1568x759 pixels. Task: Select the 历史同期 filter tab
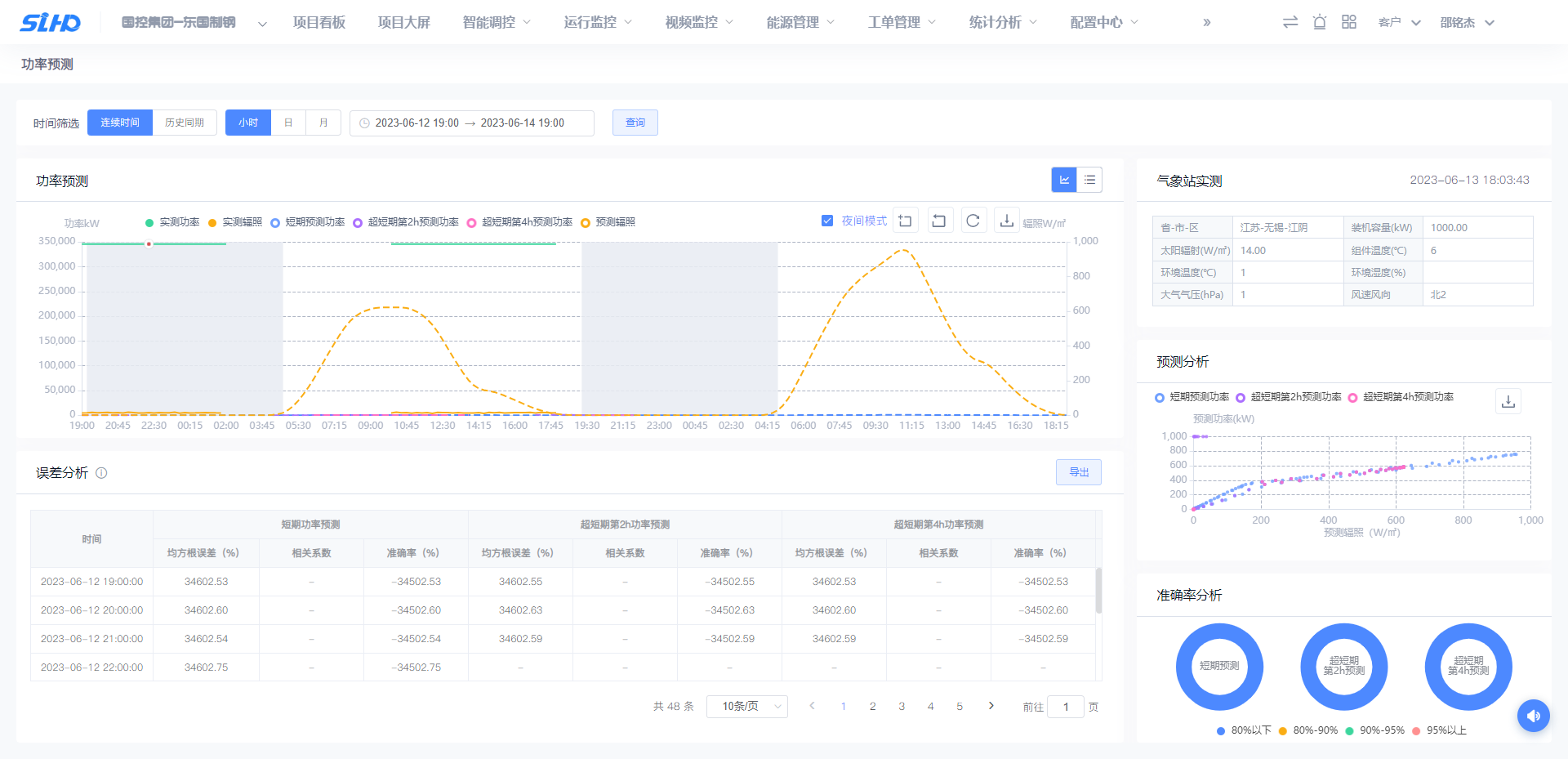pyautogui.click(x=185, y=123)
